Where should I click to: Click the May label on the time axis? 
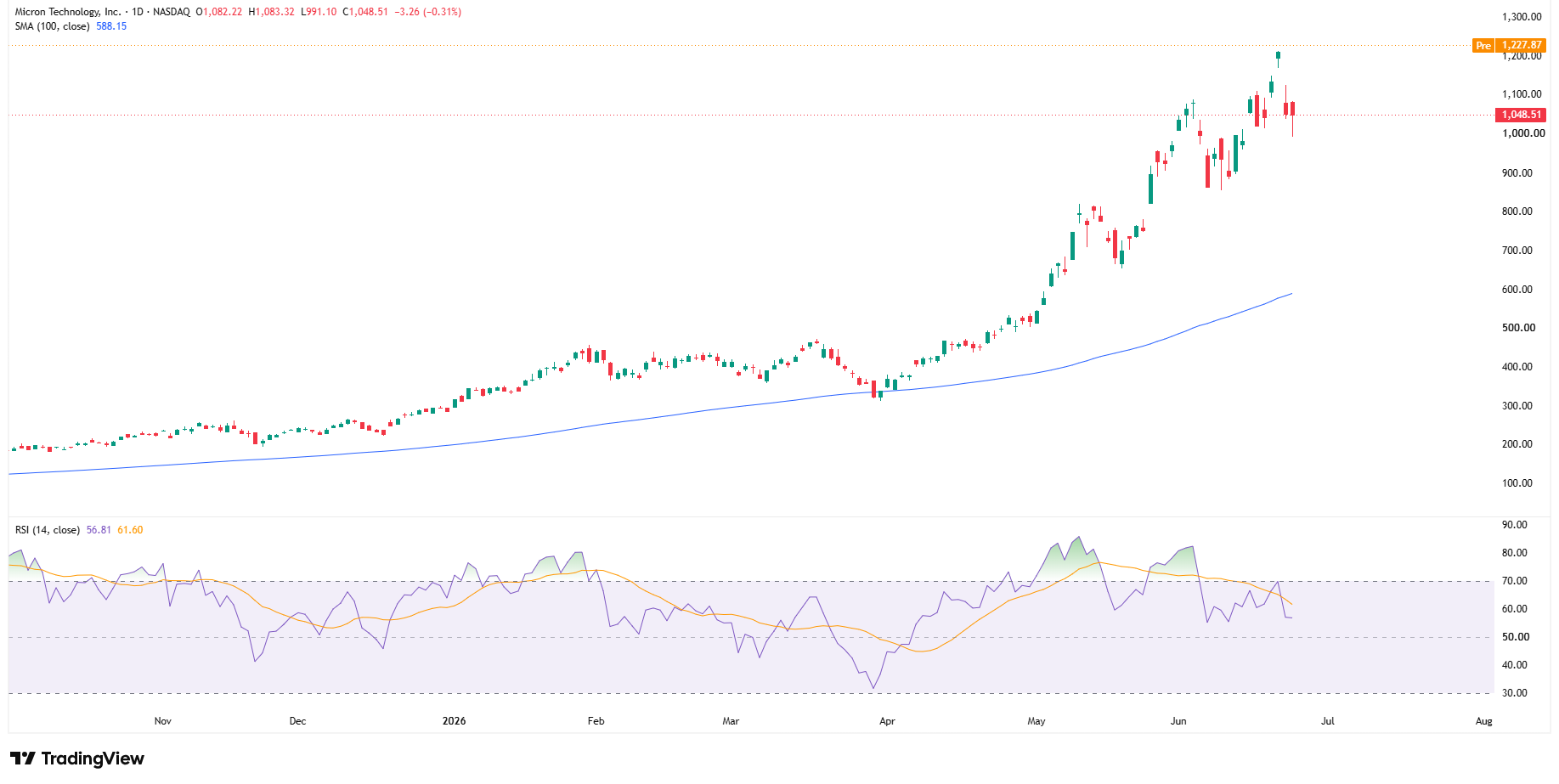pyautogui.click(x=1037, y=721)
